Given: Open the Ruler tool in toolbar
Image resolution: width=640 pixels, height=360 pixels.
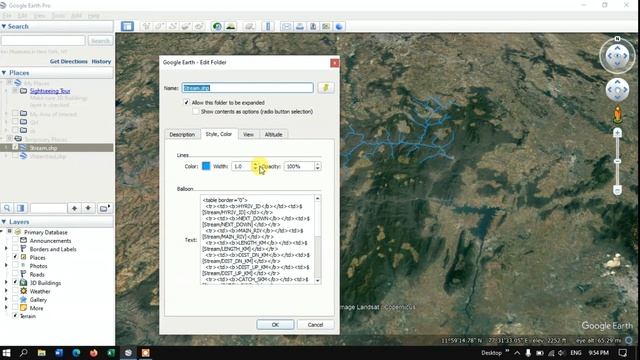Looking at the screenshot, I should click(x=268, y=27).
